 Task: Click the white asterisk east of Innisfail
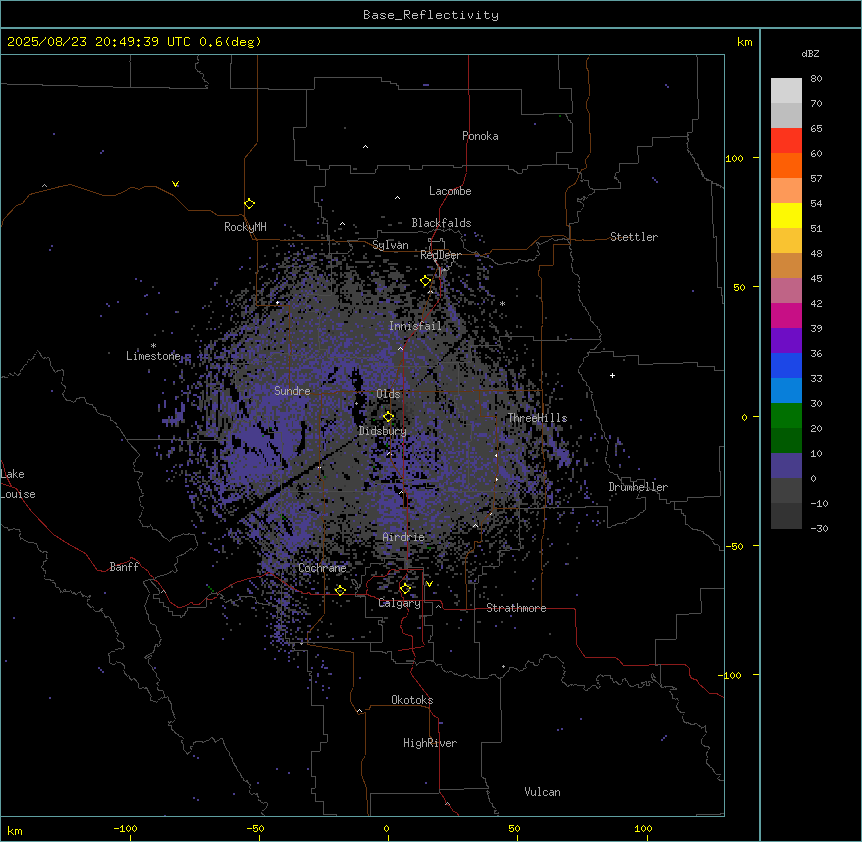(x=502, y=303)
